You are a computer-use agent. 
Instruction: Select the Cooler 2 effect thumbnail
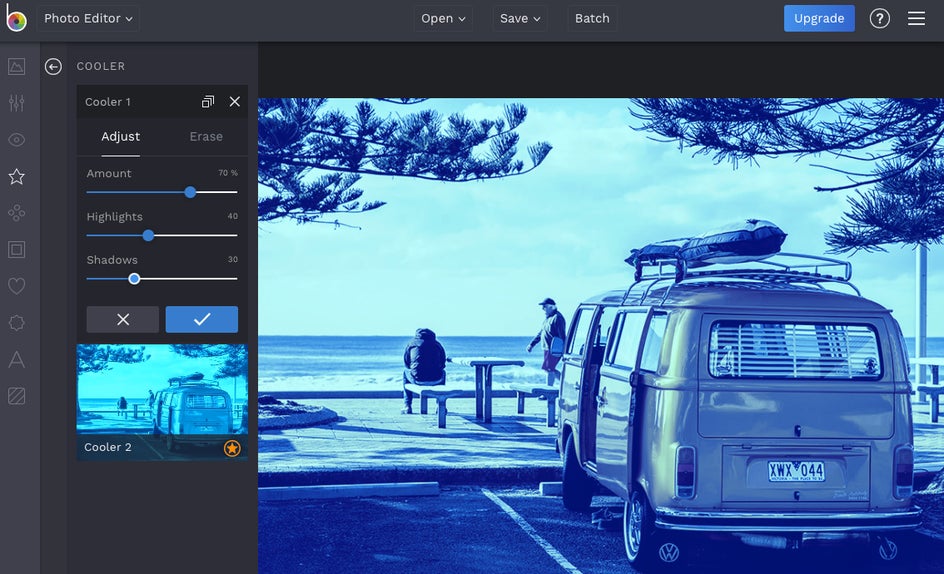162,402
